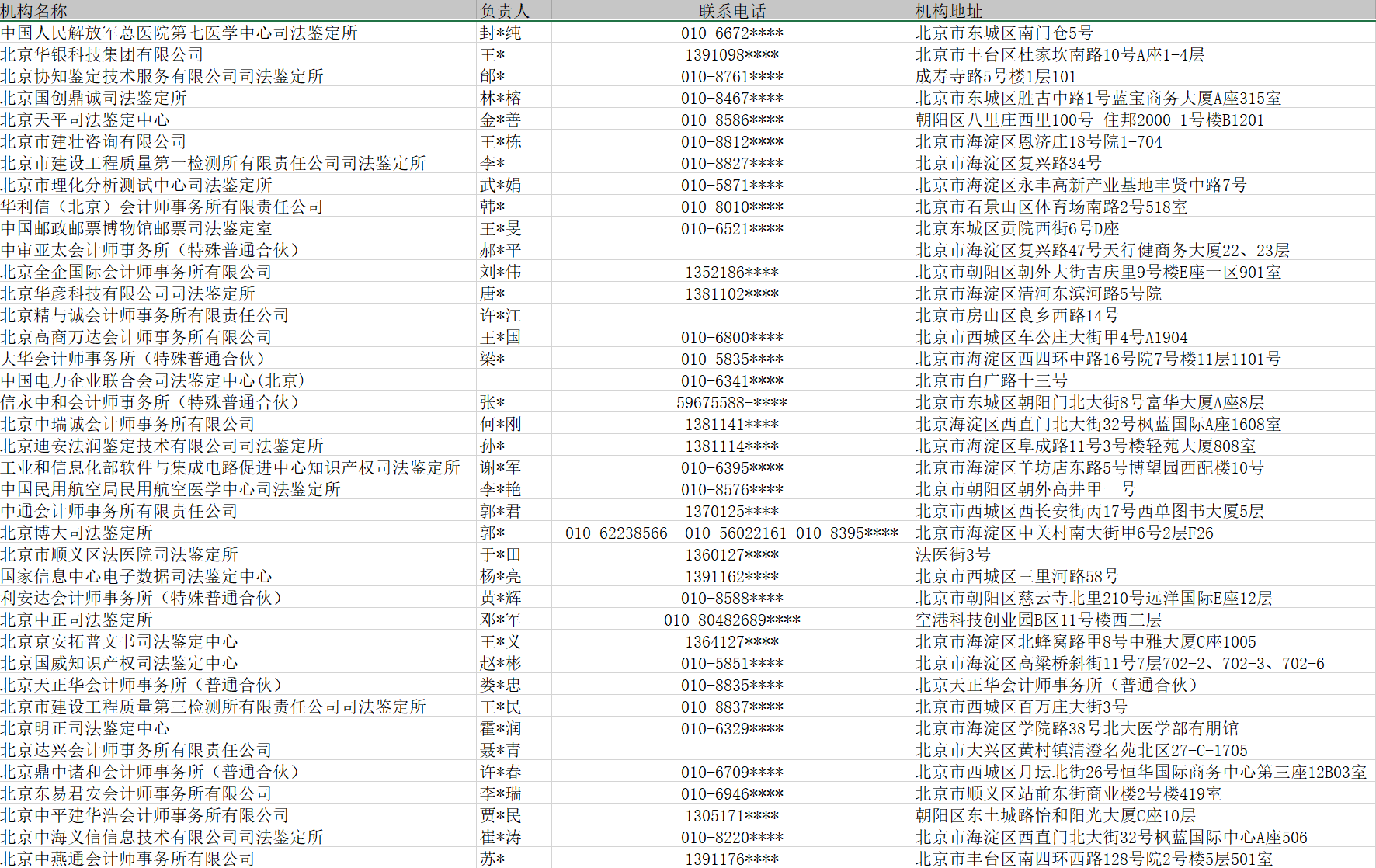
Task: Click address 北京市东城区南门仓5号
Action: 1144,33
